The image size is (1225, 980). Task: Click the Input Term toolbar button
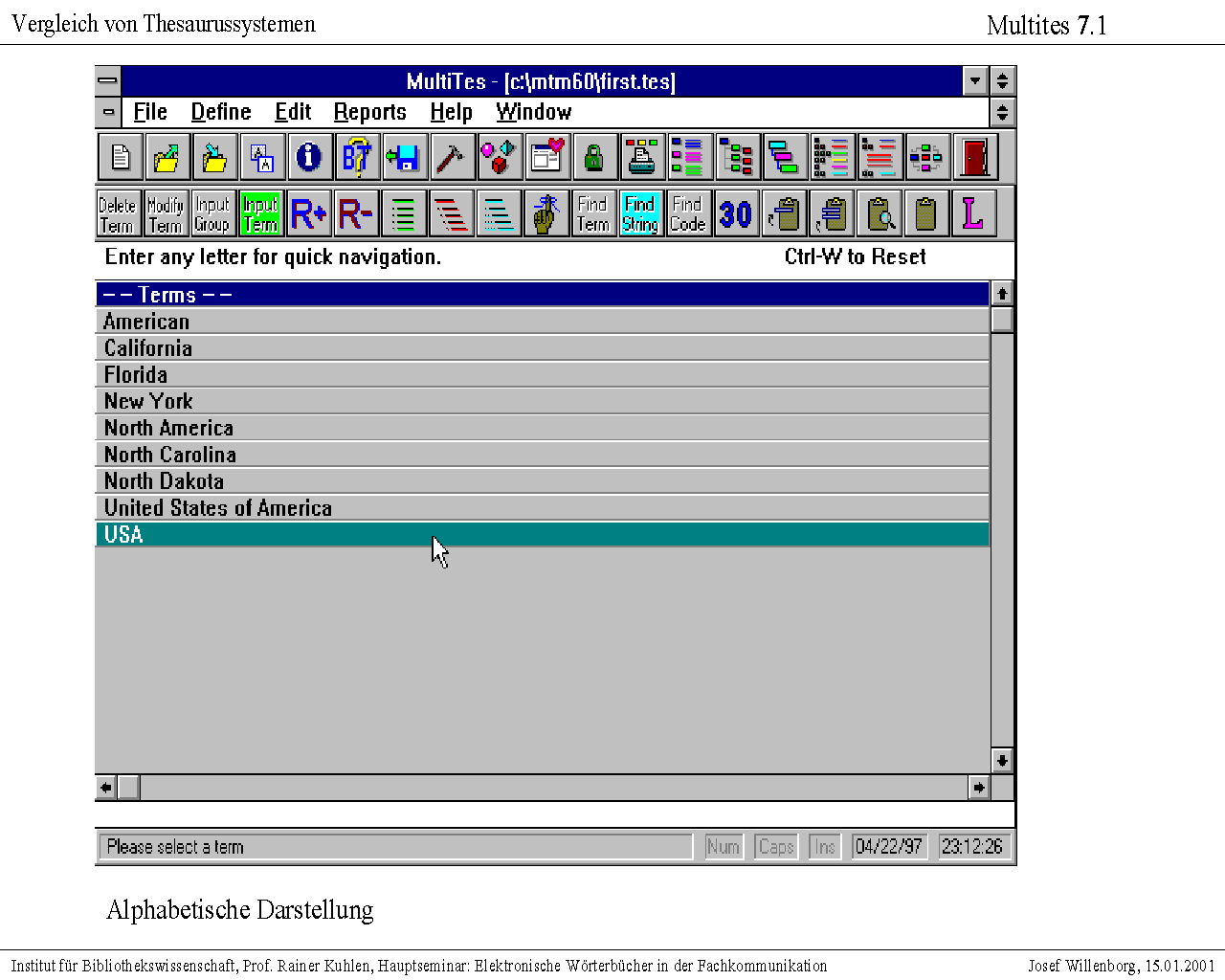[260, 213]
